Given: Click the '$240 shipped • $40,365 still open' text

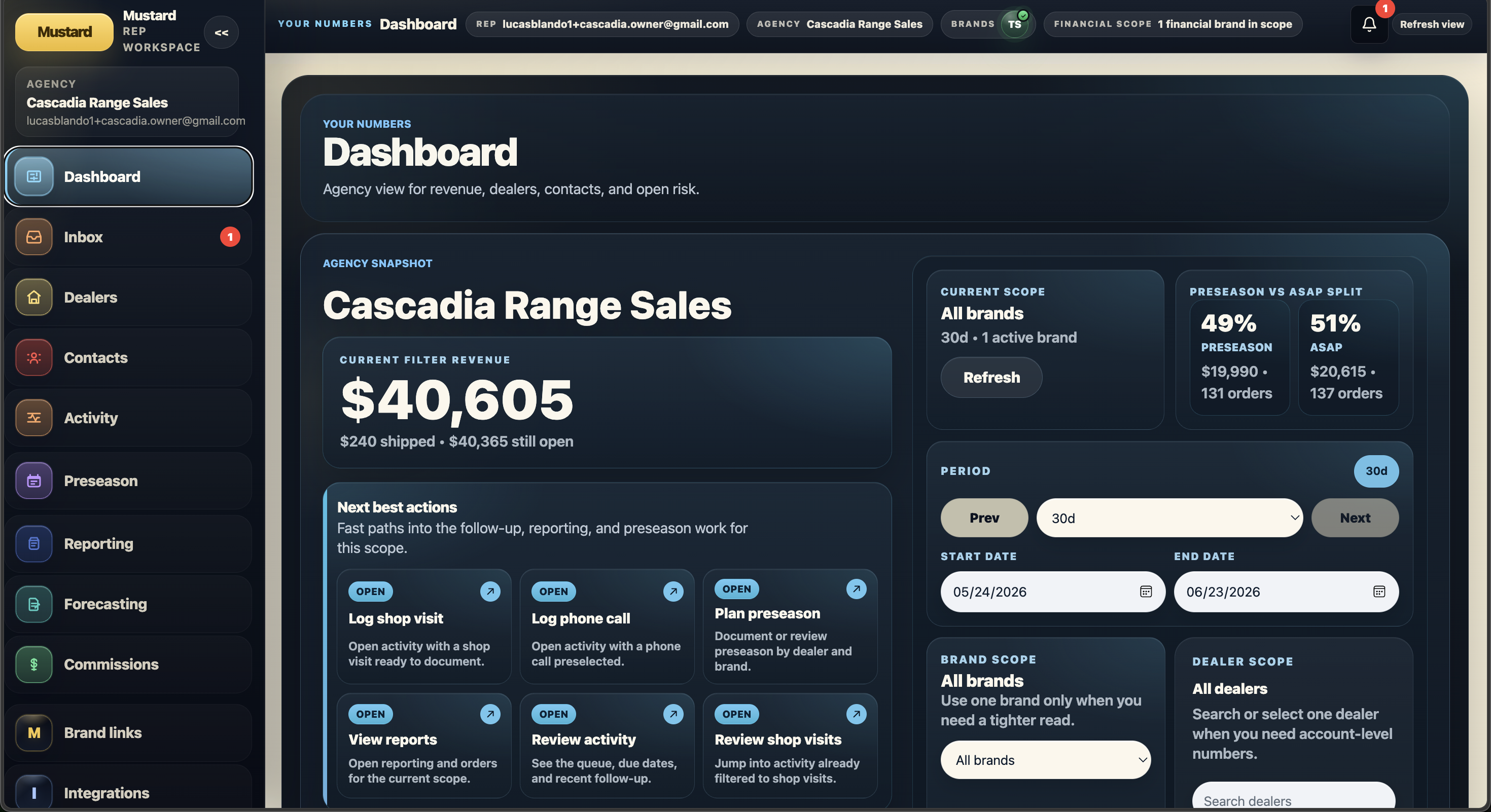Looking at the screenshot, I should coord(456,441).
